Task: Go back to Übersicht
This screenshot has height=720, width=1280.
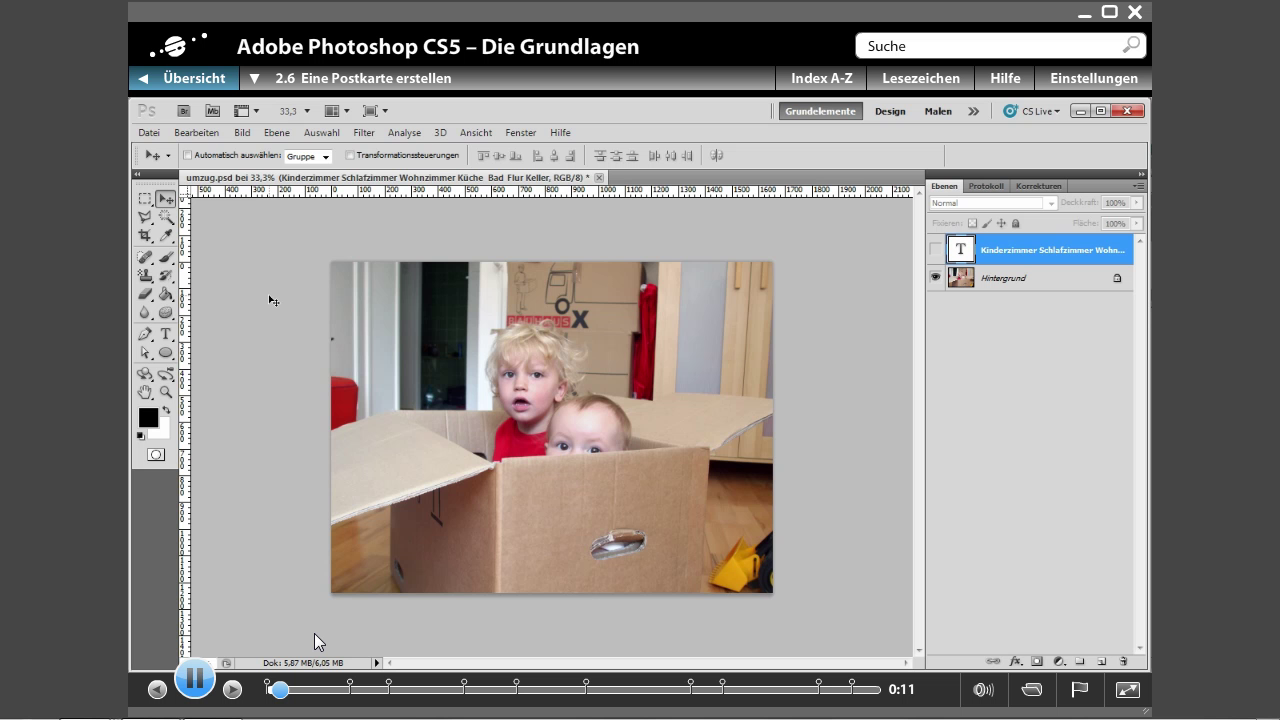Action: pyautogui.click(x=184, y=78)
